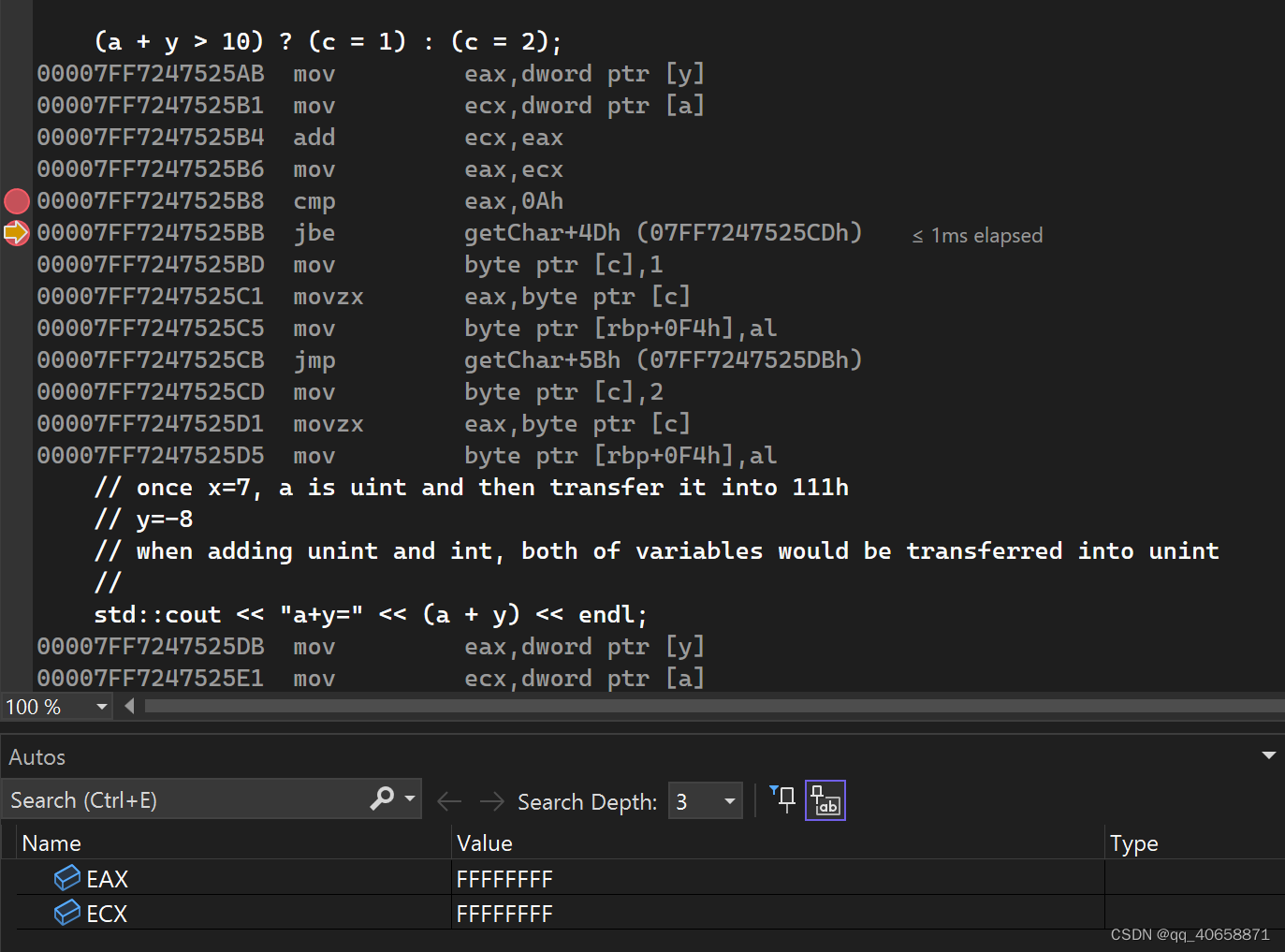Select the Type column header

pos(1133,842)
